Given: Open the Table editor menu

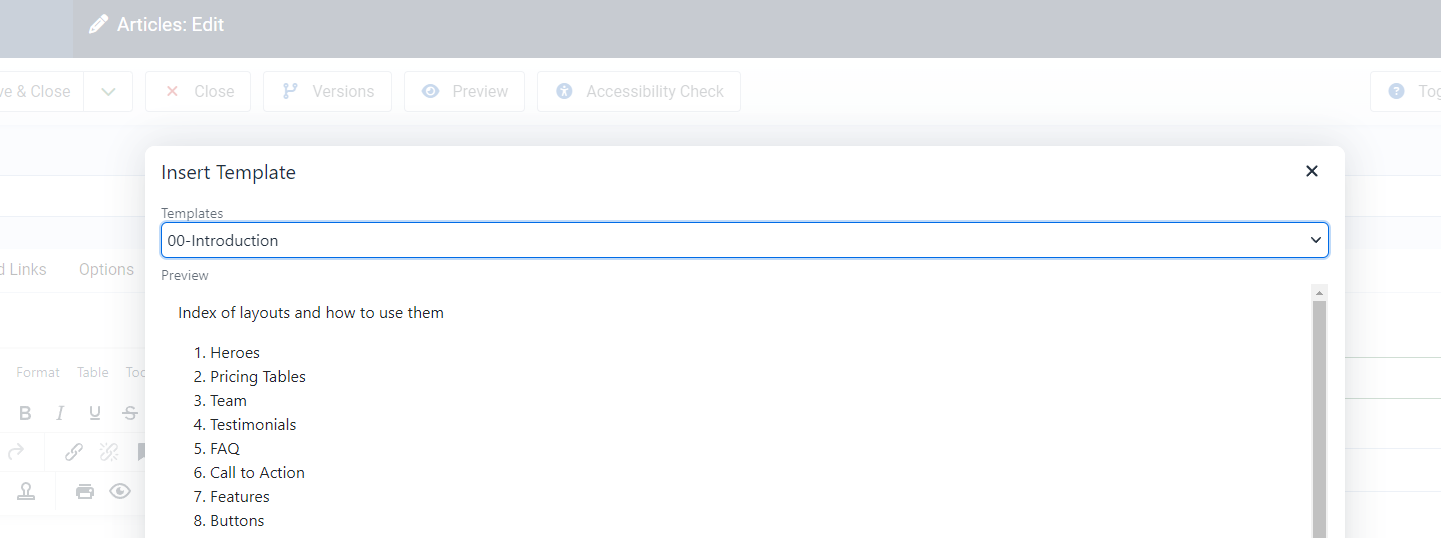Looking at the screenshot, I should pos(93,372).
